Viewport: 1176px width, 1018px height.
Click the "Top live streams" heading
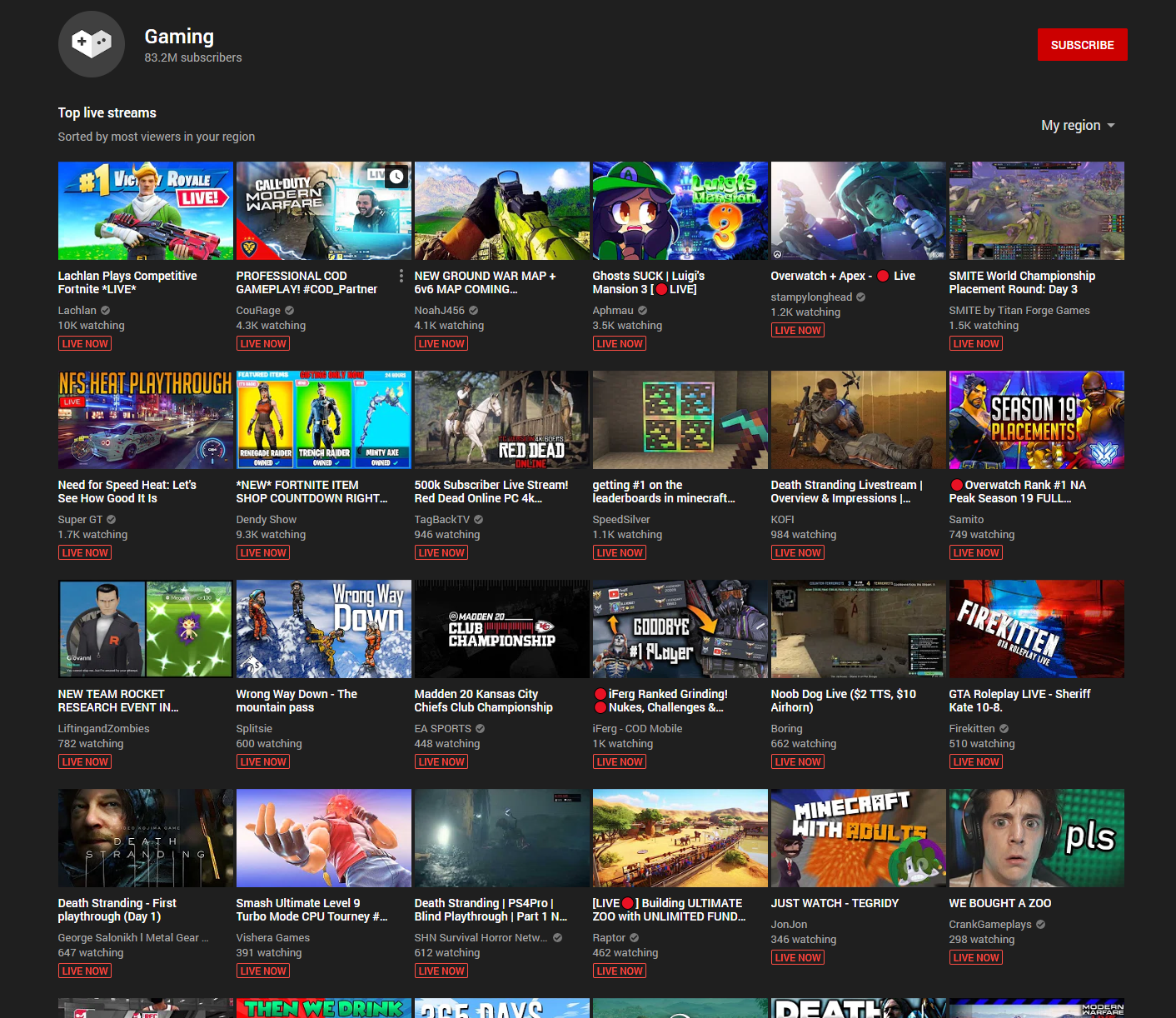click(x=107, y=112)
